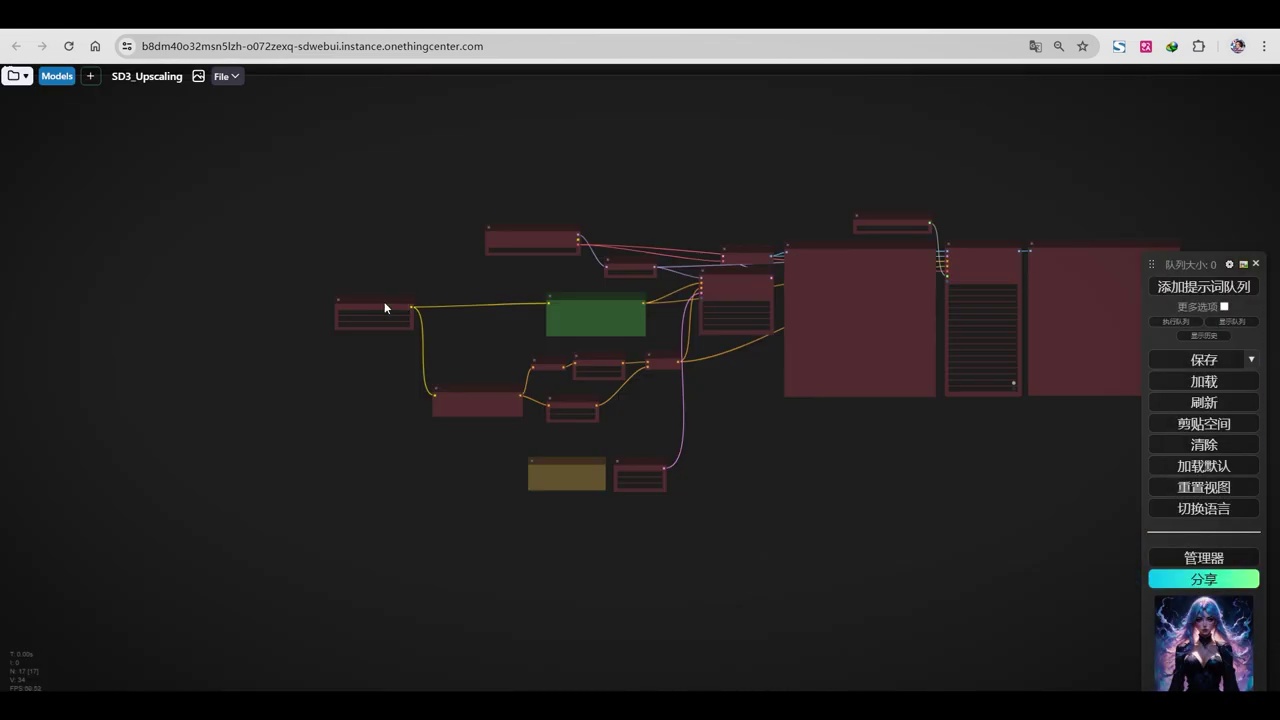The image size is (1280, 720).
Task: Grab the queue panel drag handle
Action: click(x=1152, y=264)
